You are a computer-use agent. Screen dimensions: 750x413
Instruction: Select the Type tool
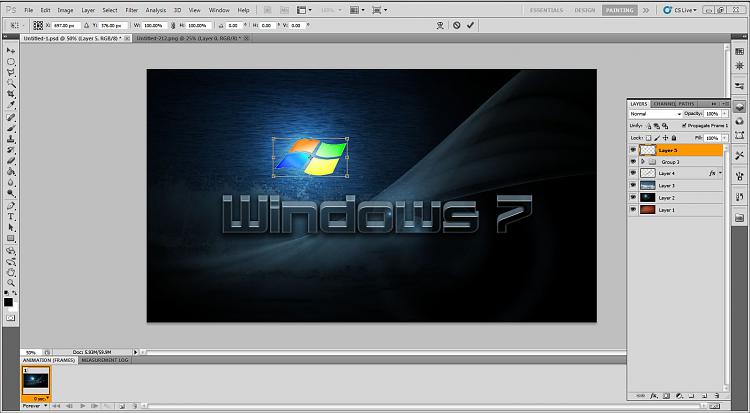[x=11, y=217]
